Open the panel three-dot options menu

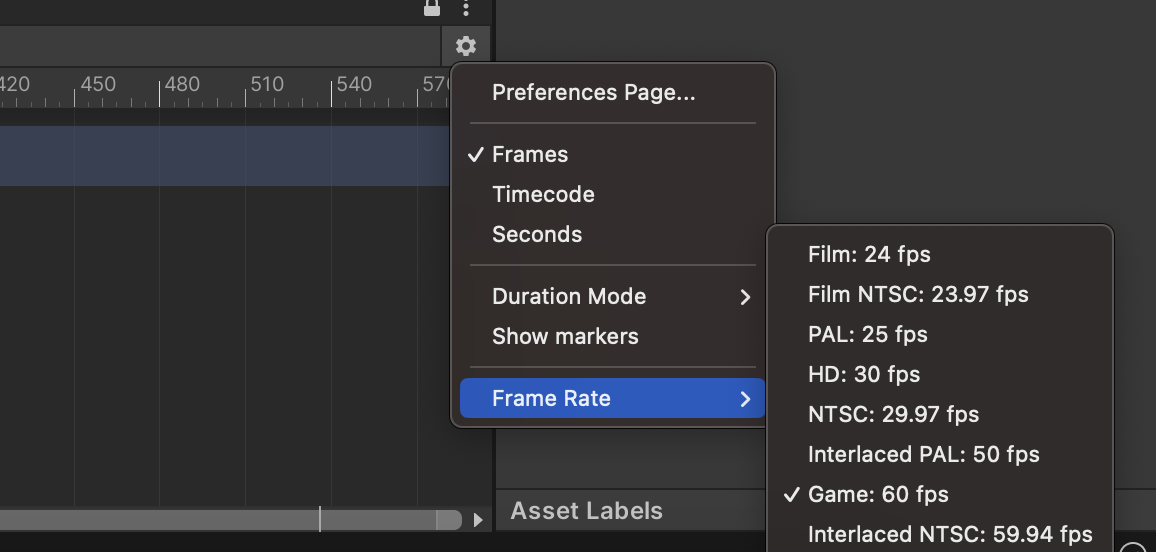466,8
